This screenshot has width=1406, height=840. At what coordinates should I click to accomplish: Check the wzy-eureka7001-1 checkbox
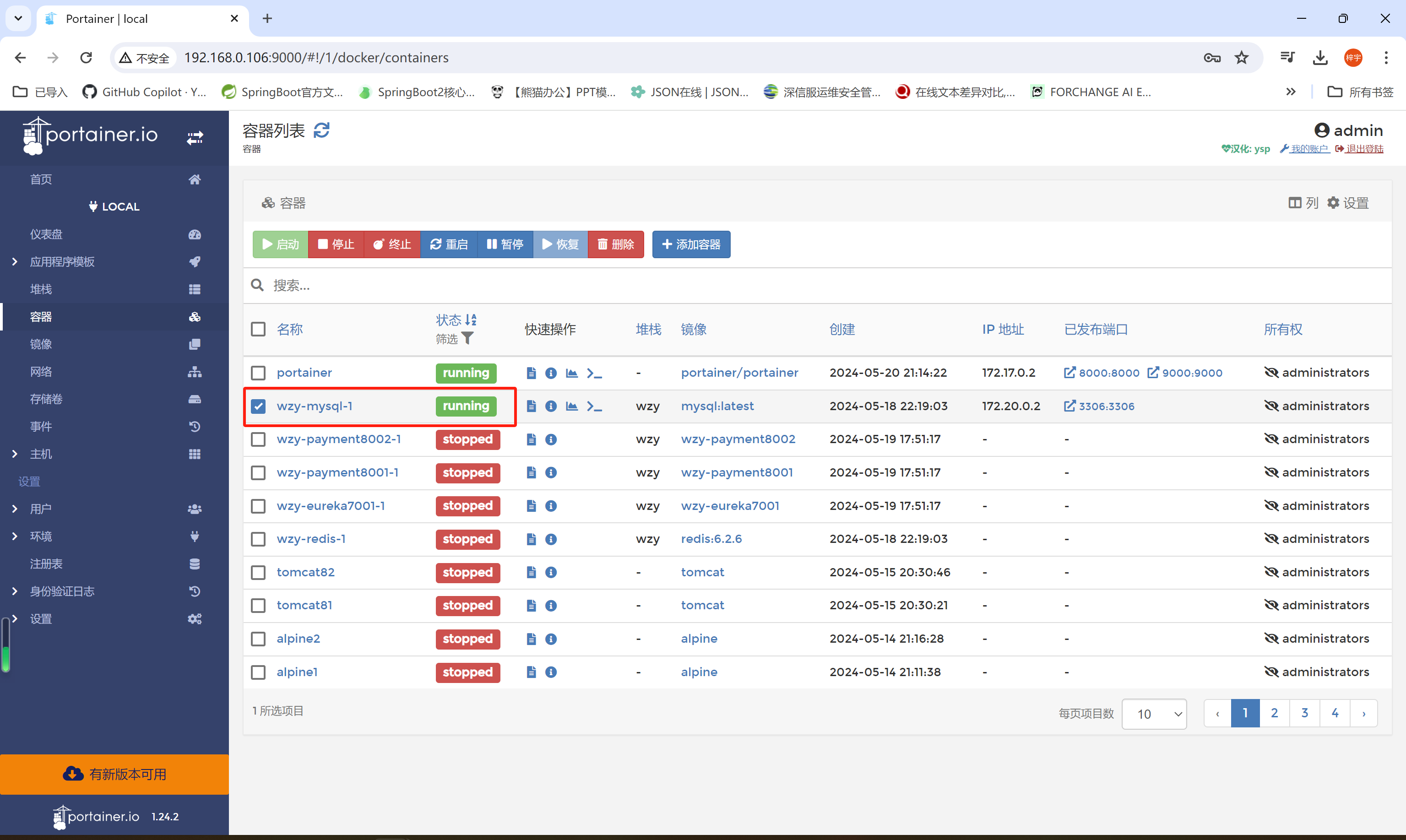tap(258, 505)
